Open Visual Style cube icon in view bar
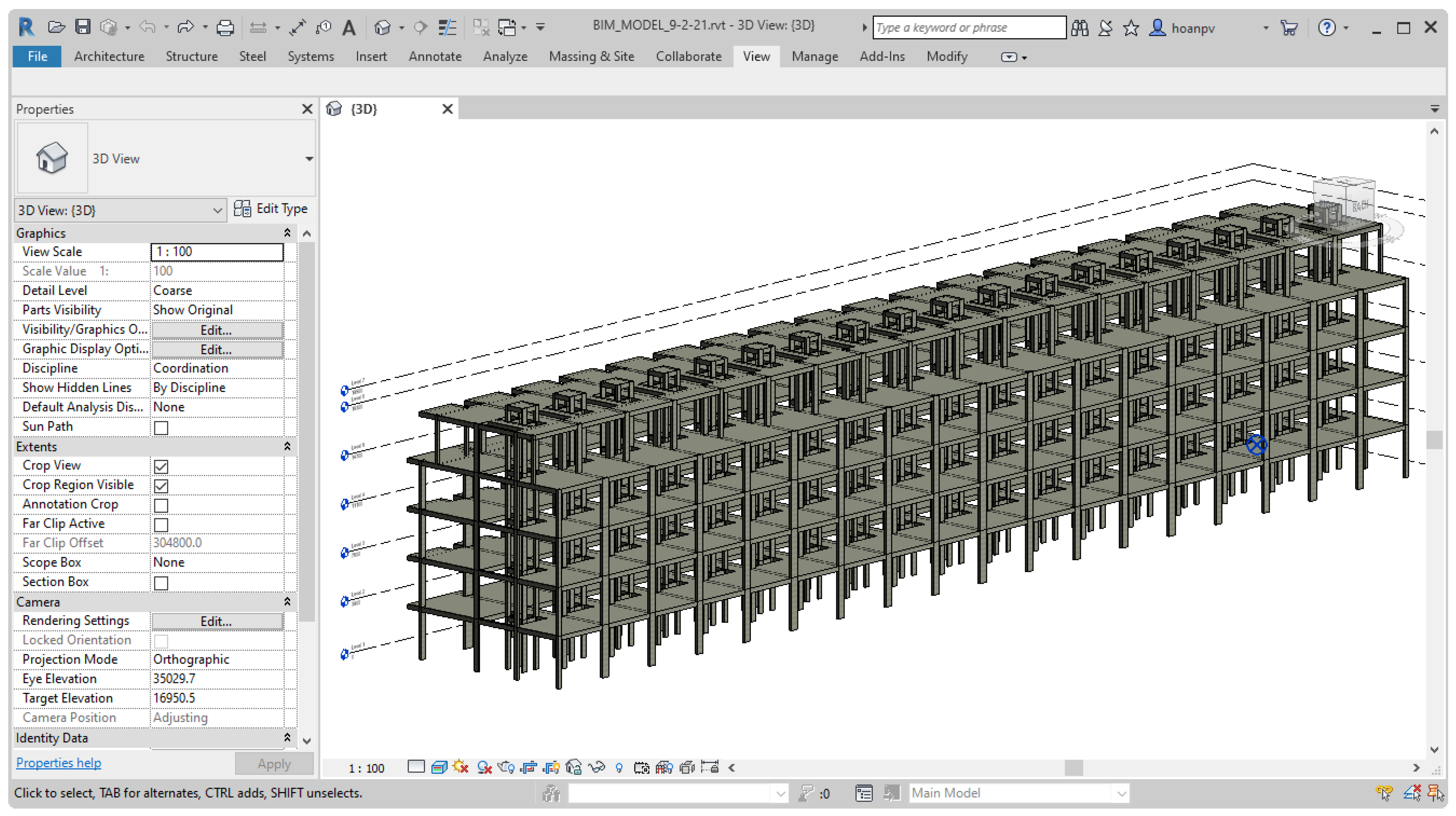The height and width of the screenshot is (816, 1456). [439, 767]
